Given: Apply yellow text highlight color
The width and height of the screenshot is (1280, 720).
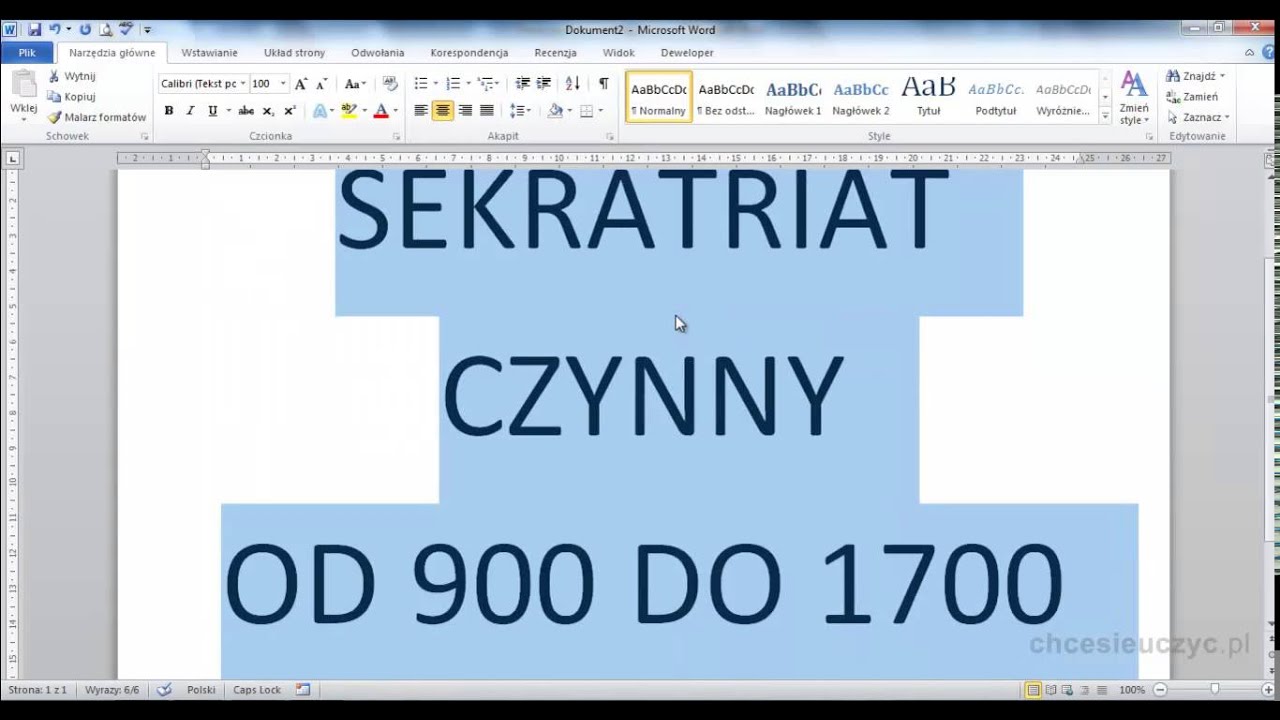Looking at the screenshot, I should click(x=347, y=111).
